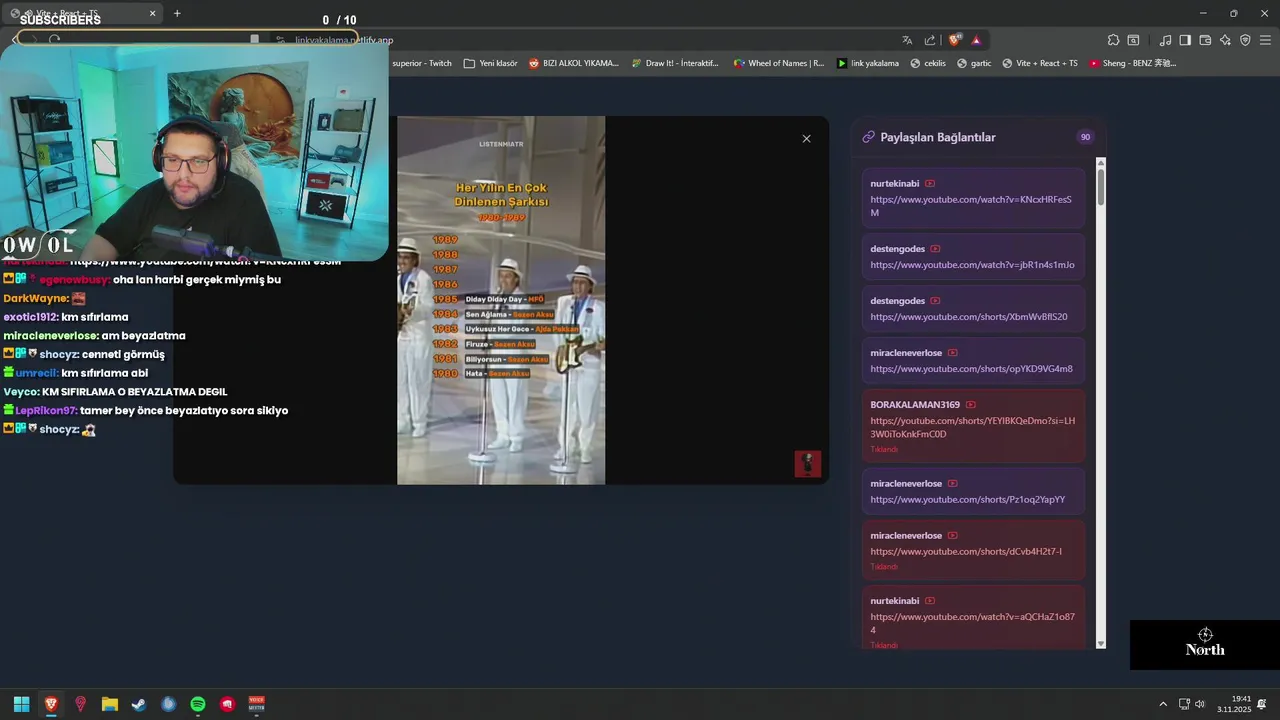This screenshot has width=1280, height=720.
Task: Open the BIZI ALKOL YIKAMA bookmark
Action: click(x=574, y=63)
